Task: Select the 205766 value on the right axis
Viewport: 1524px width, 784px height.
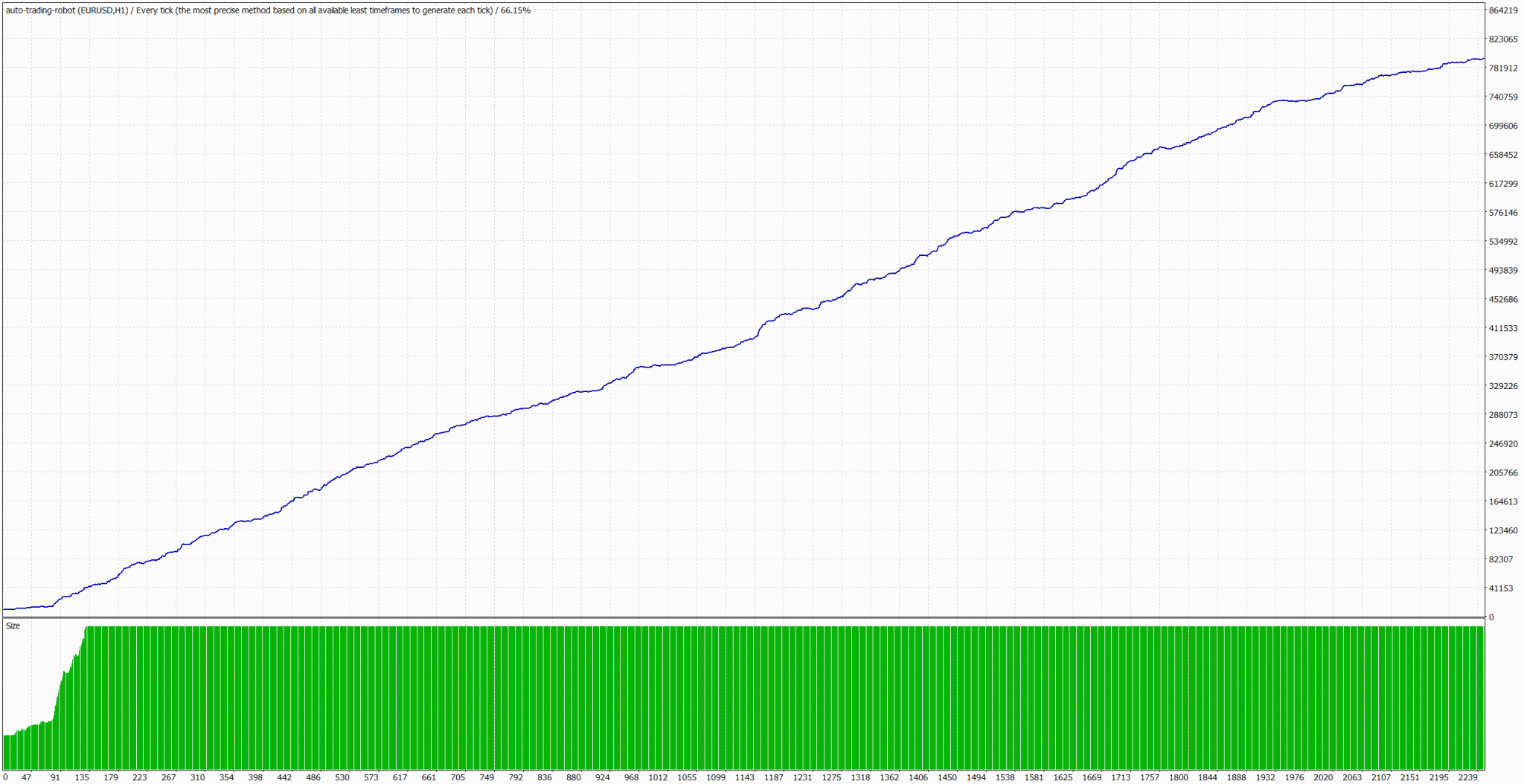Action: coord(1502,473)
